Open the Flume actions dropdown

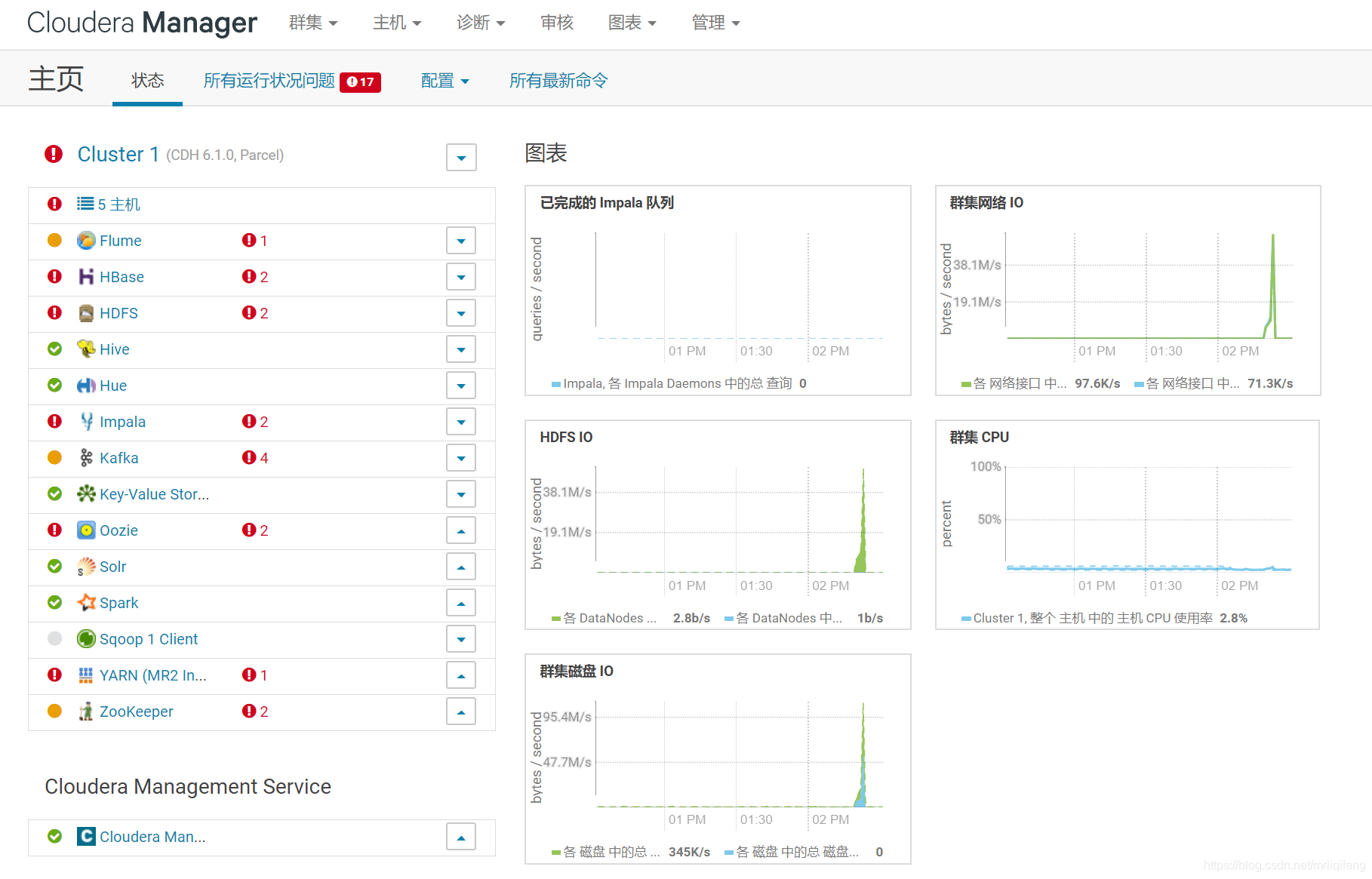[x=461, y=241]
